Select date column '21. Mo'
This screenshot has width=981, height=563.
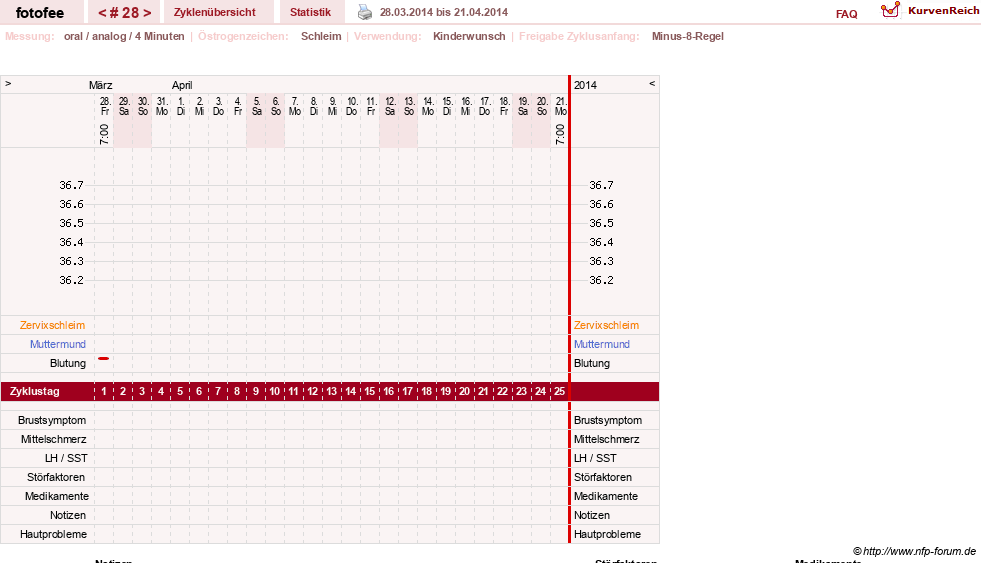[561, 106]
